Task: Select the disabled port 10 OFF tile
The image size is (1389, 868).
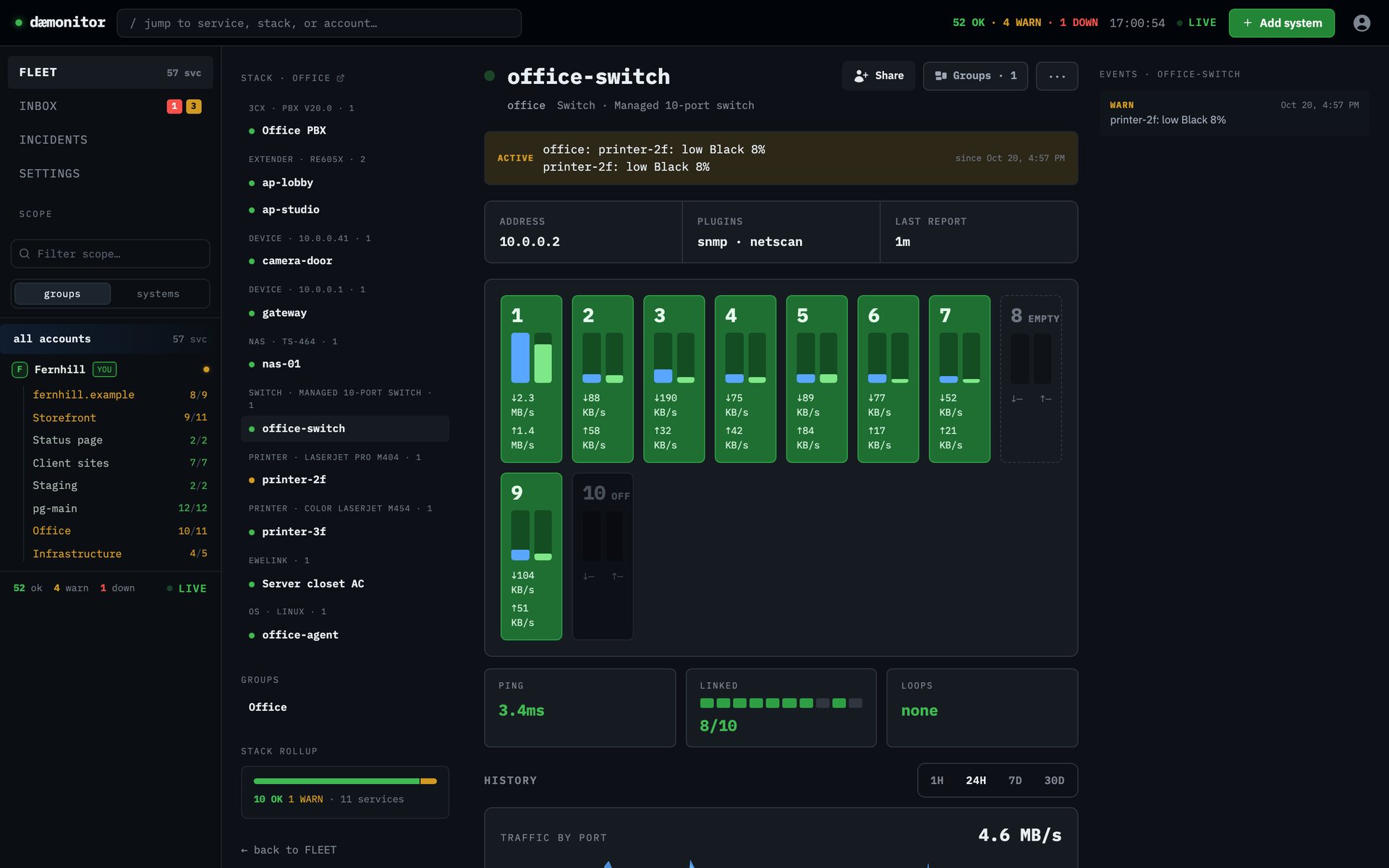Action: [x=603, y=556]
